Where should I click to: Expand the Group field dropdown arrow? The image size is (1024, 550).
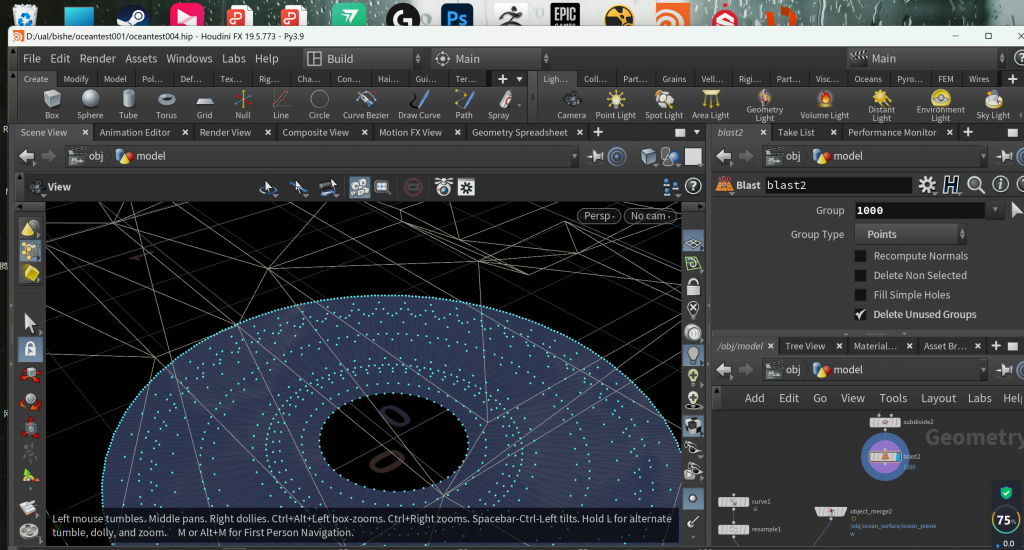coord(995,210)
